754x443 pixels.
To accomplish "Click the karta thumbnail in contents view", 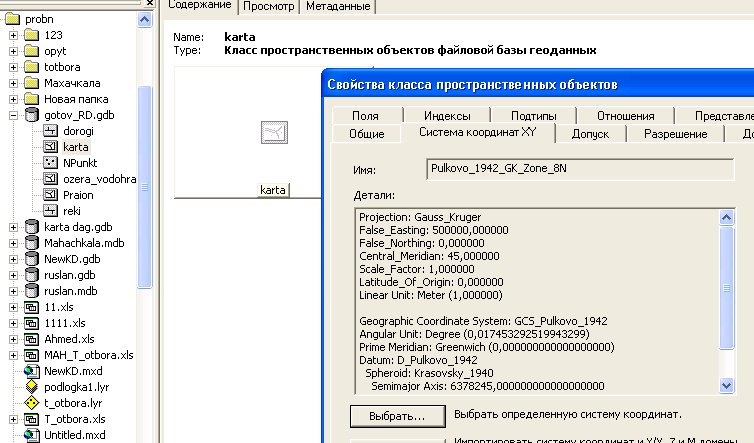I will [274, 133].
